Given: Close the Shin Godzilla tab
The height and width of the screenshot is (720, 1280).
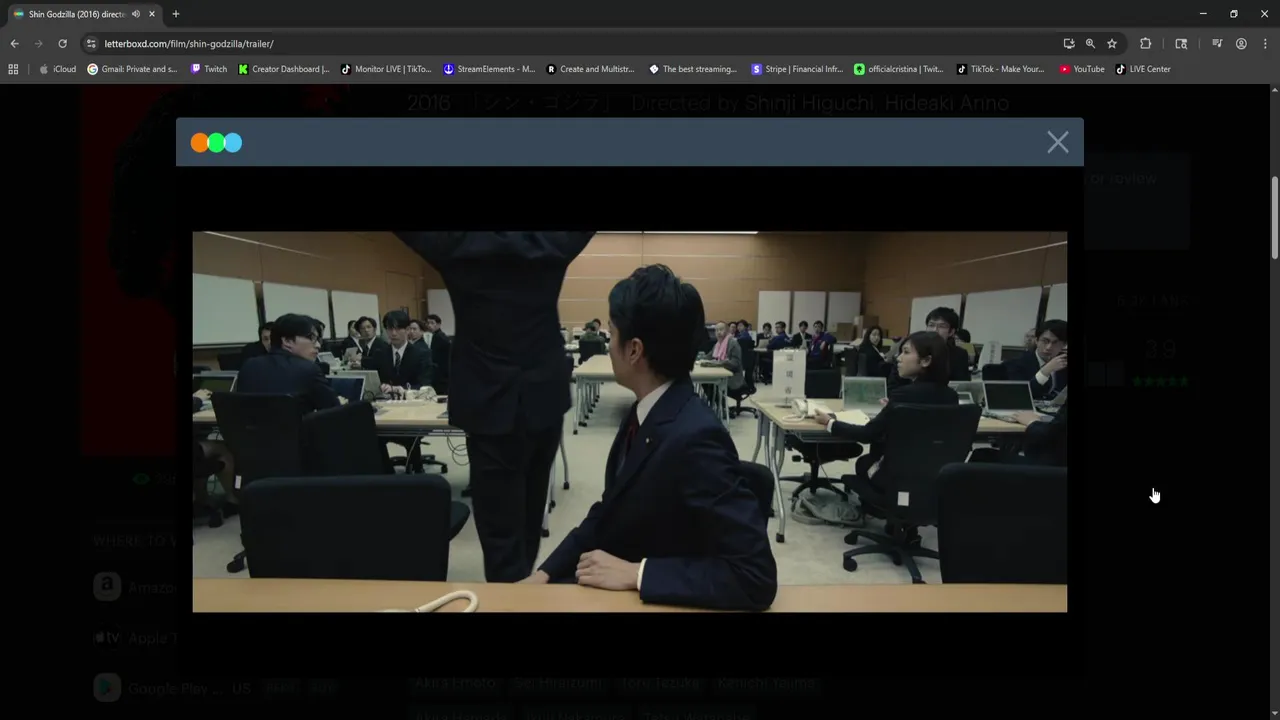Looking at the screenshot, I should (152, 14).
